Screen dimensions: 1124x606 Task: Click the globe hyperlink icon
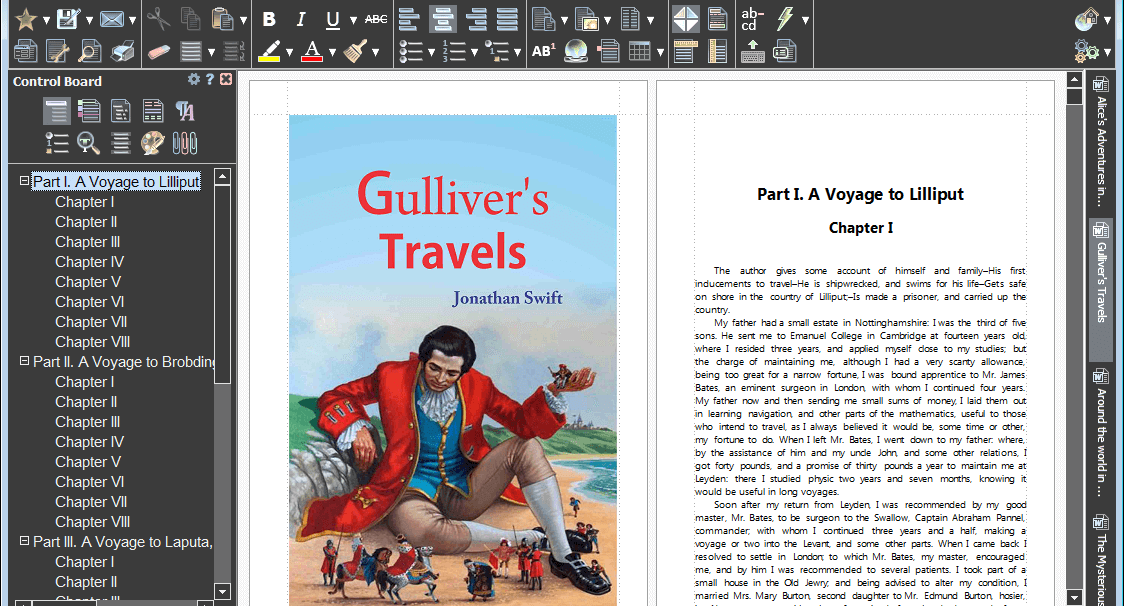(576, 51)
